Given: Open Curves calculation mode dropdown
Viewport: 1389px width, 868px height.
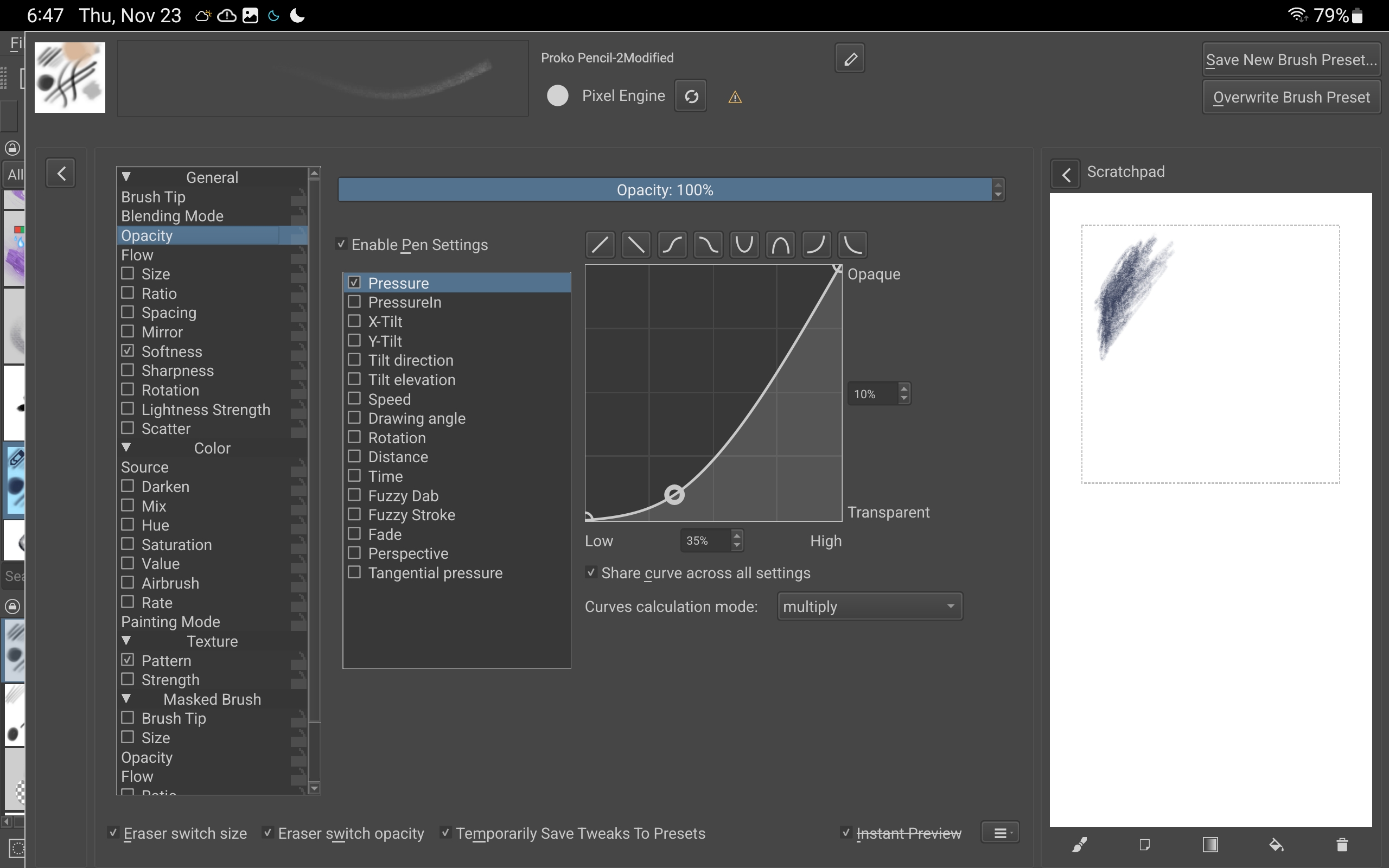Looking at the screenshot, I should [869, 606].
